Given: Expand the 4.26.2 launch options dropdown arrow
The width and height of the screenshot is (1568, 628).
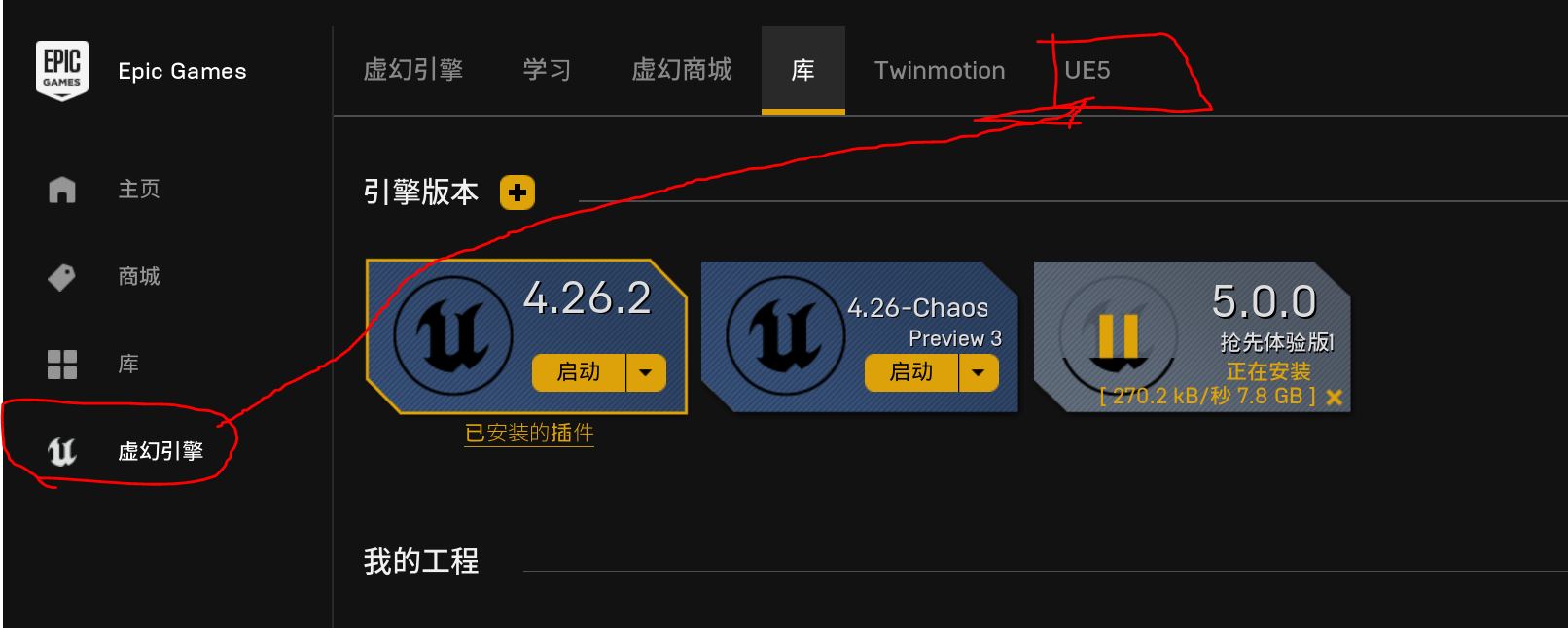Looking at the screenshot, I should [646, 372].
